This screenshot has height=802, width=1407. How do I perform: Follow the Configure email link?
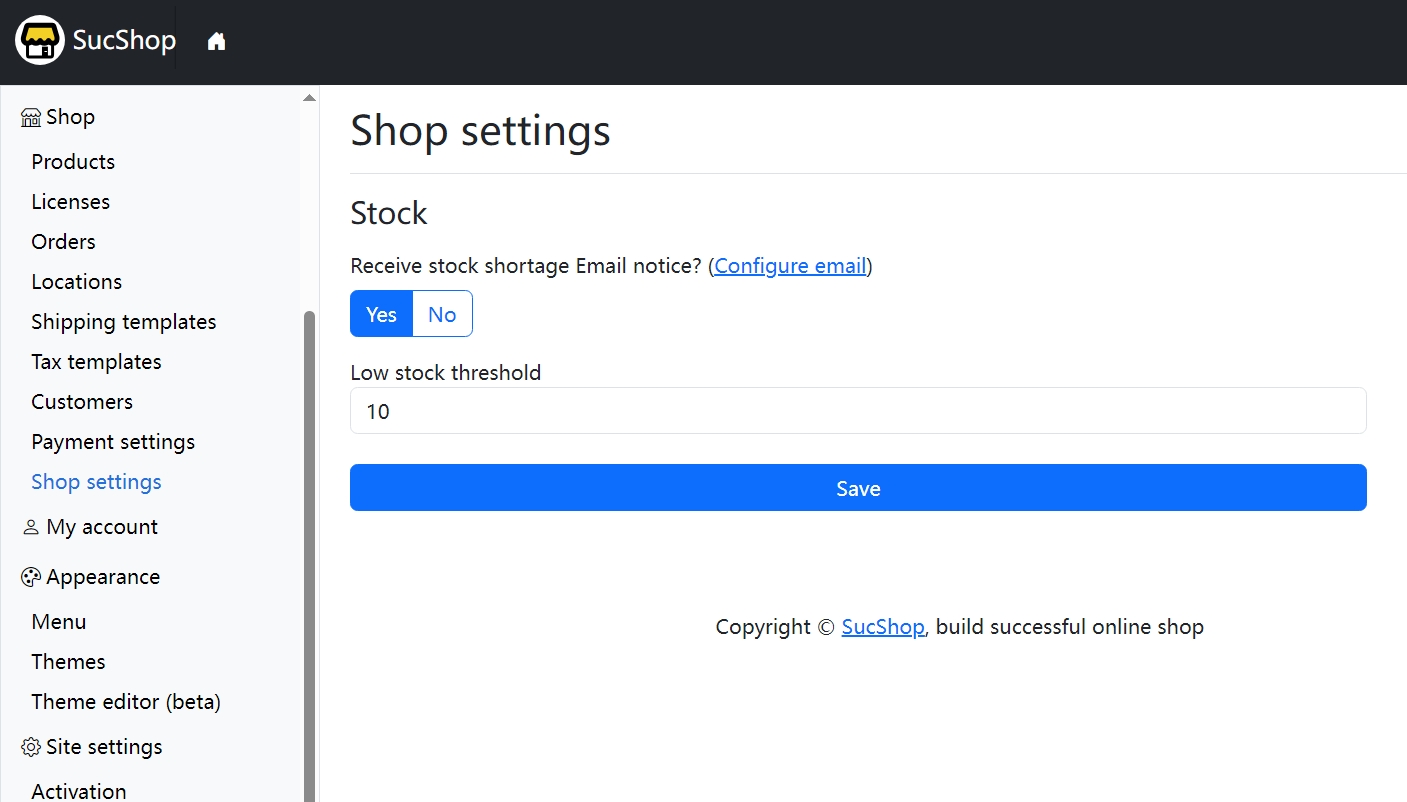point(790,266)
